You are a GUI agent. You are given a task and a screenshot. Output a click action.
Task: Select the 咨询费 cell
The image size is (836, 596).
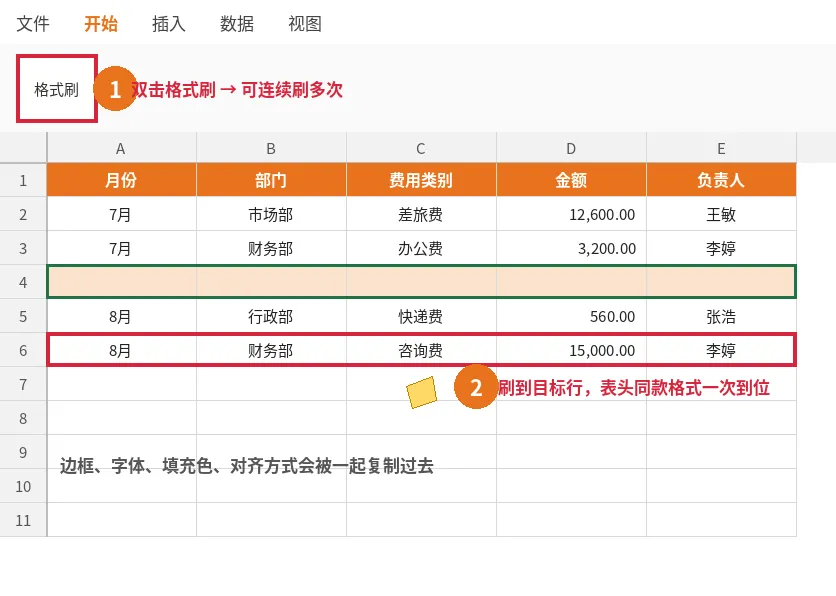coord(421,350)
